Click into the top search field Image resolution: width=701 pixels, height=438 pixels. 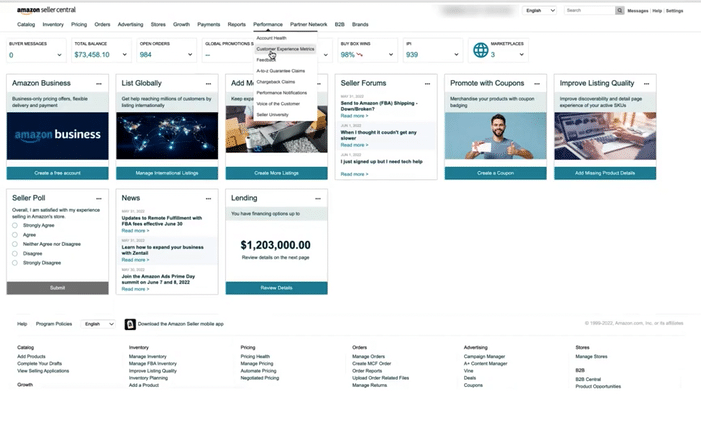[x=588, y=10]
